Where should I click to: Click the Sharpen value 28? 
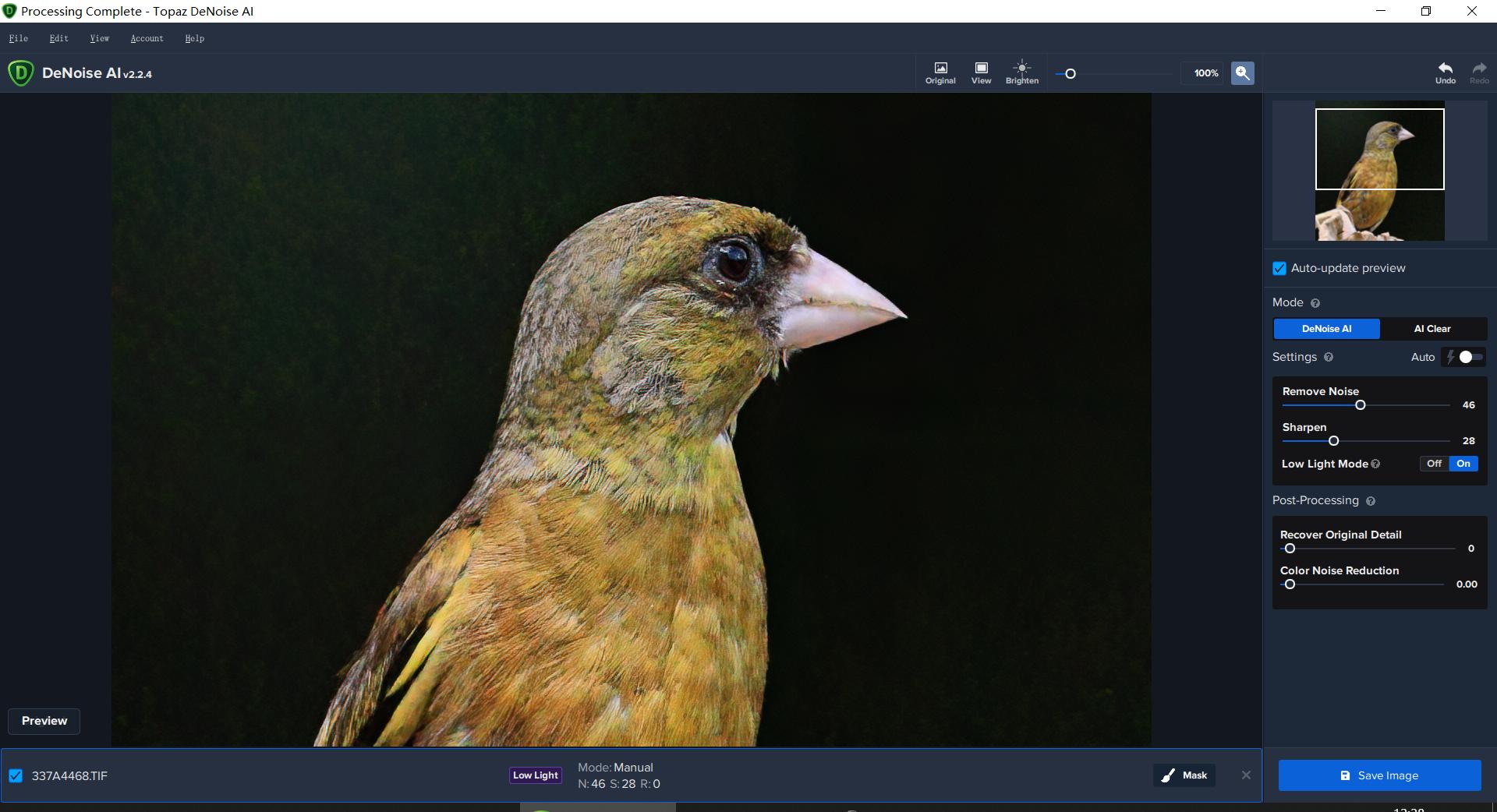coord(1469,441)
